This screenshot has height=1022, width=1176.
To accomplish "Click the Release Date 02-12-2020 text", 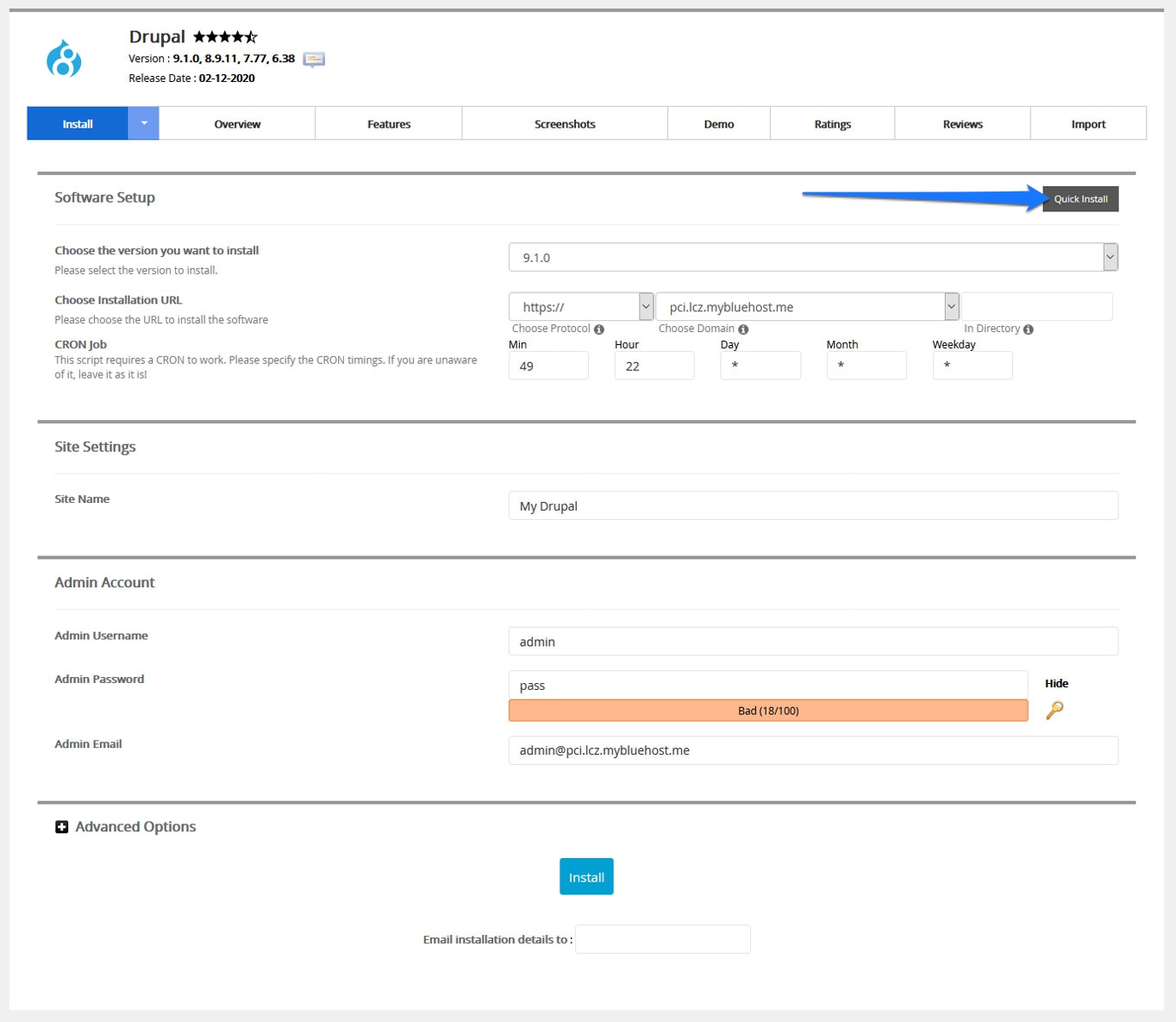I will pos(191,78).
